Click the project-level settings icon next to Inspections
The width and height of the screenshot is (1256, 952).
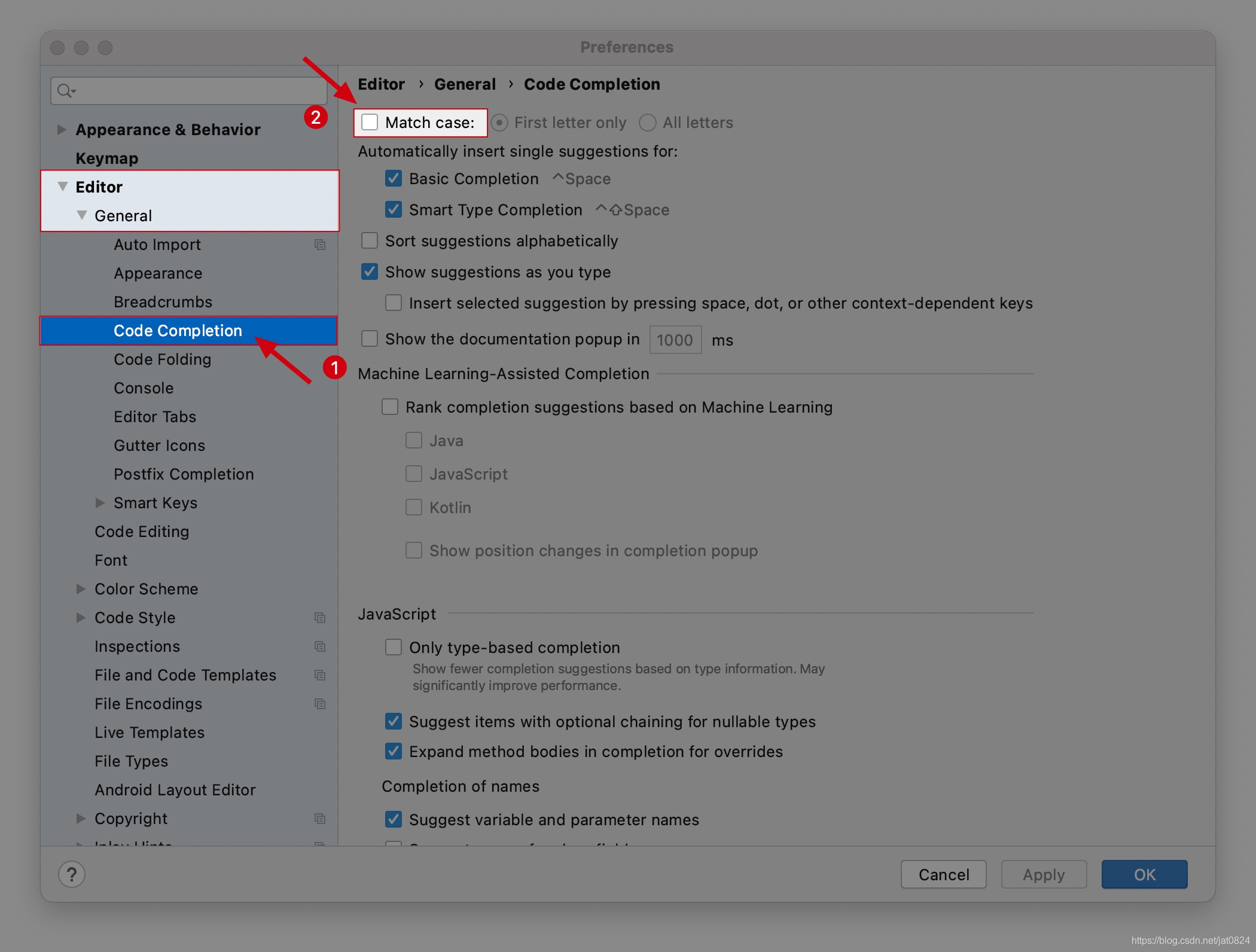[x=320, y=646]
